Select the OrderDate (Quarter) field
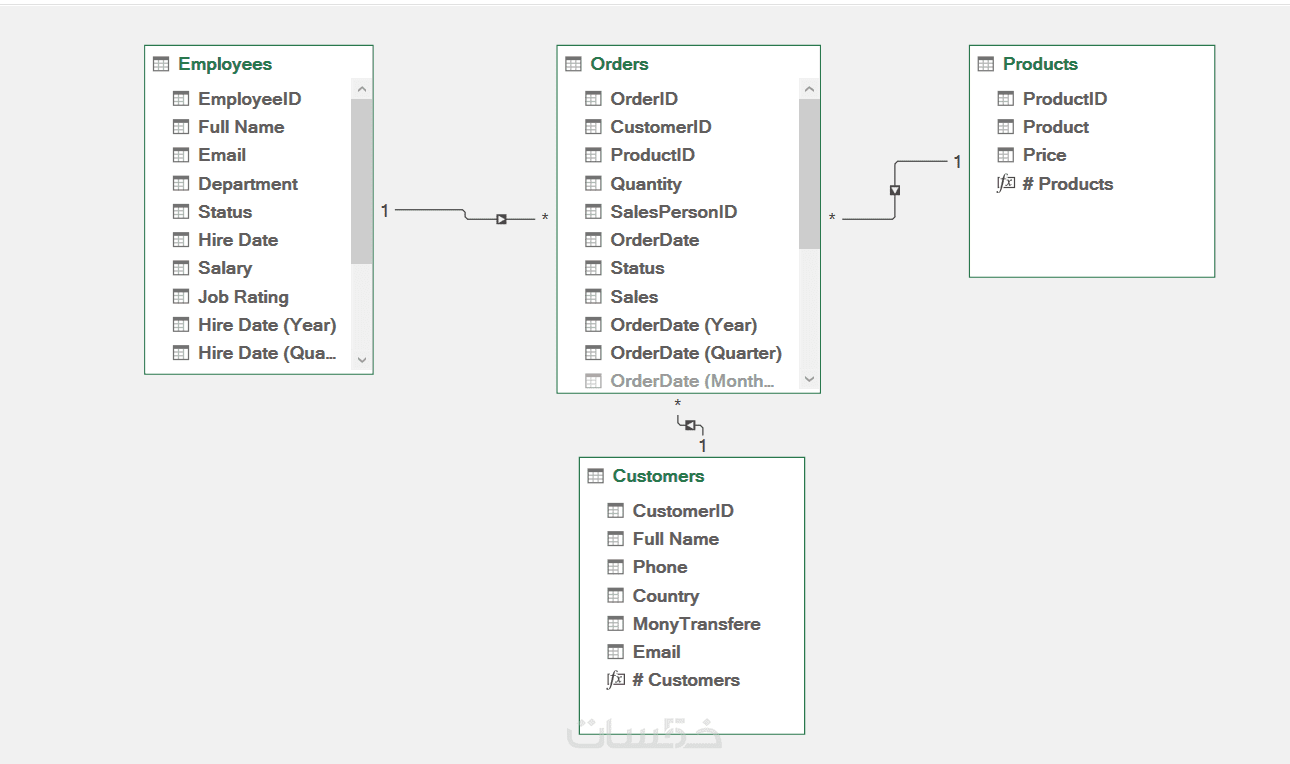Viewport: 1290px width, 764px height. [x=696, y=353]
